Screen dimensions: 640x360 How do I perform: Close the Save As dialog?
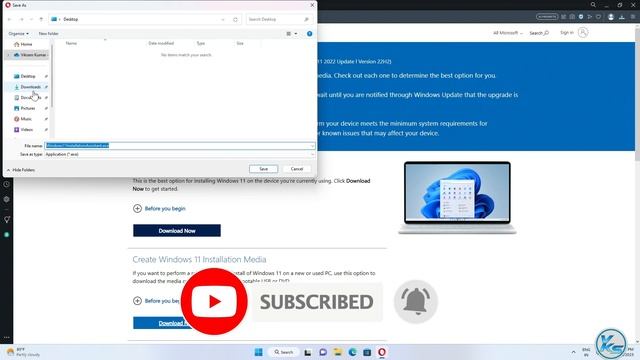[312, 5]
